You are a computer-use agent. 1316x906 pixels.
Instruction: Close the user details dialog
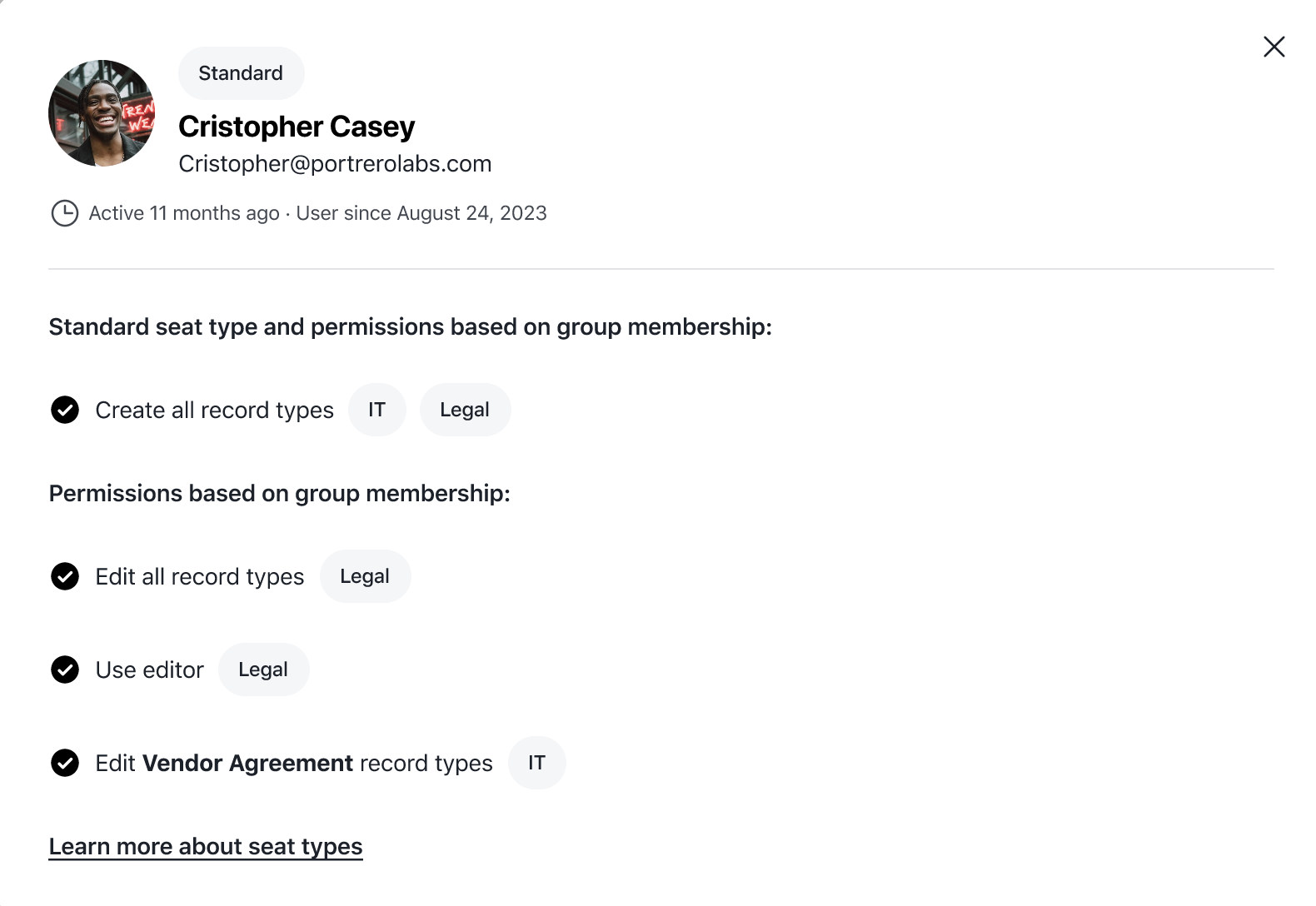[1274, 47]
